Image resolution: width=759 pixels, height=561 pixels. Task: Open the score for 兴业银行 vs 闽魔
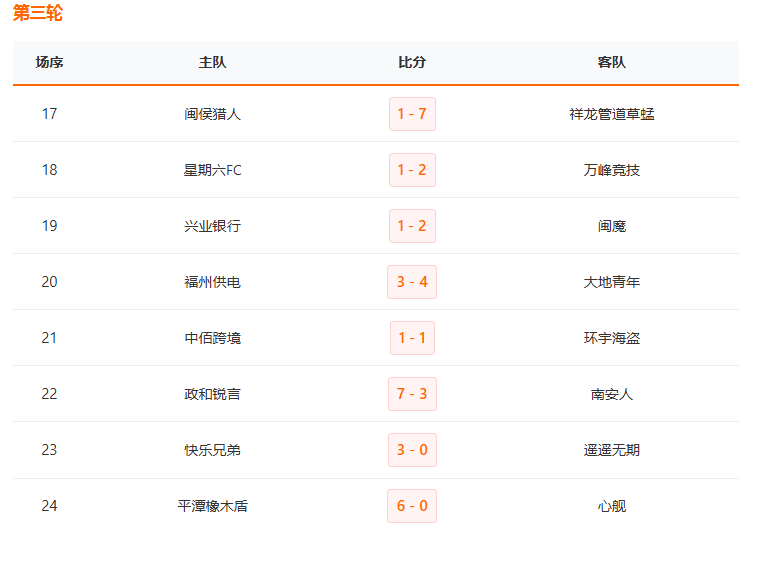coord(412,226)
